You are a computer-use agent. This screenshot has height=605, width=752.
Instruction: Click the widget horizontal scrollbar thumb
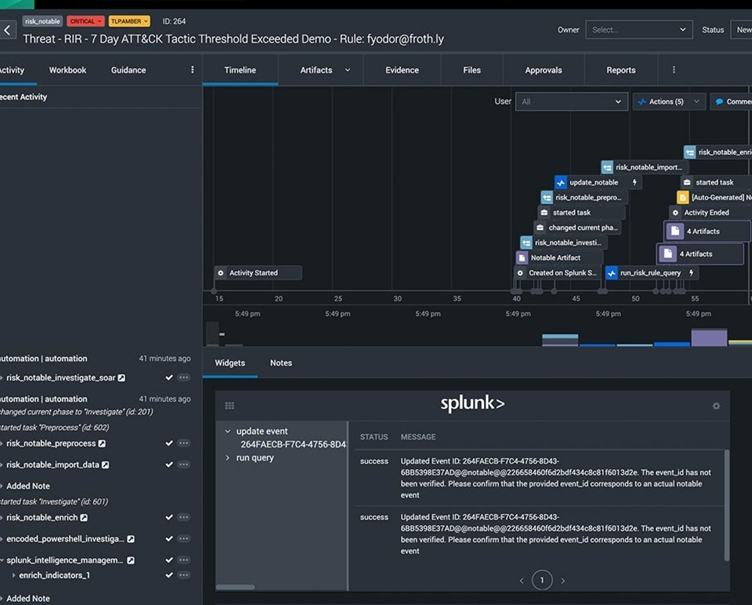pyautogui.click(x=235, y=587)
